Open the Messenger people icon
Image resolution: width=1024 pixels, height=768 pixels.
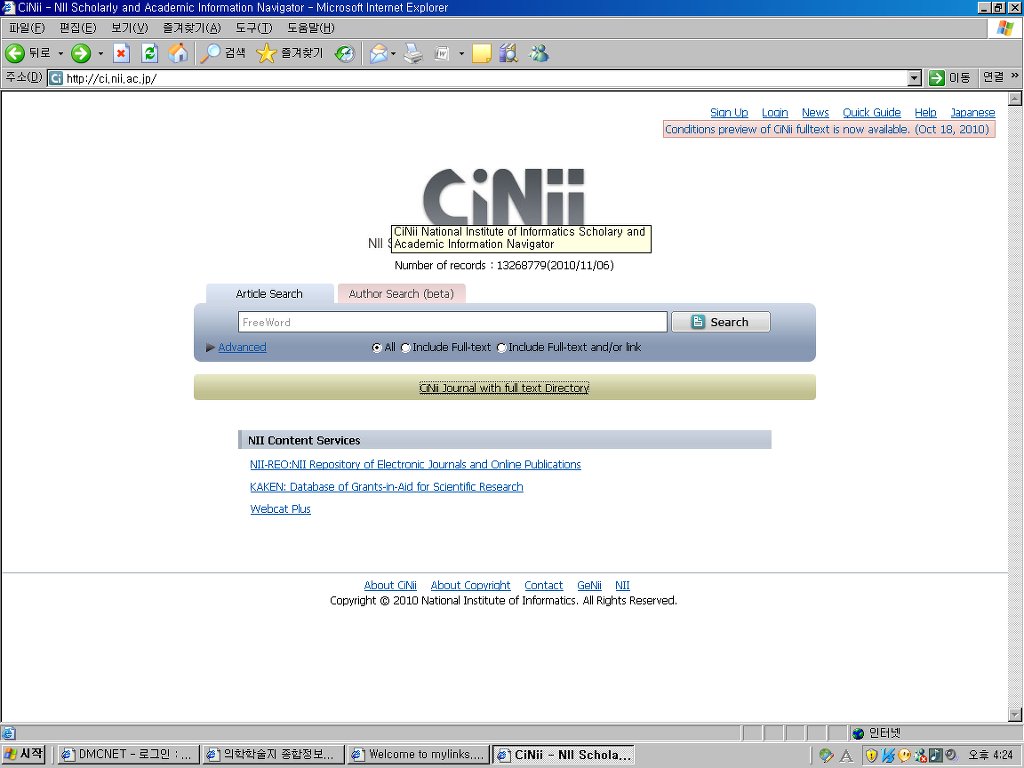click(539, 54)
